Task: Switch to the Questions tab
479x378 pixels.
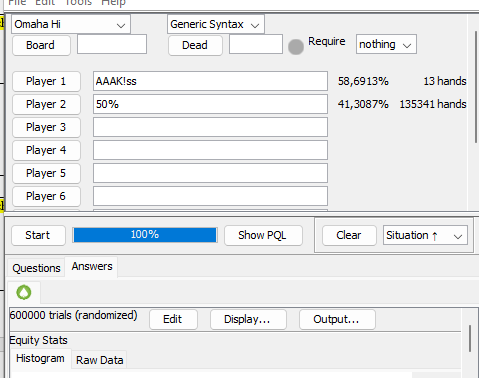Action: (36, 268)
